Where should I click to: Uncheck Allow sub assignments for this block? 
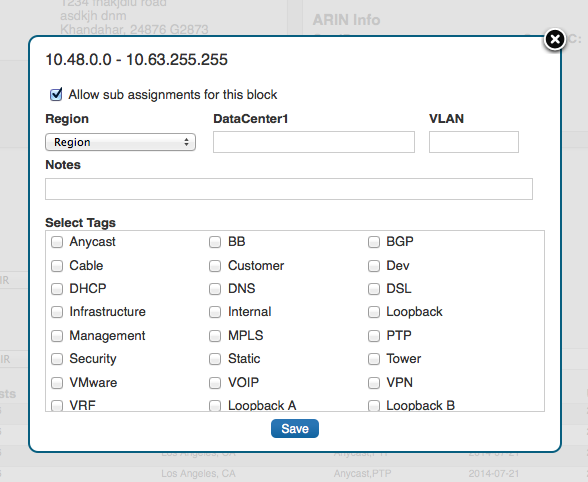(x=56, y=94)
